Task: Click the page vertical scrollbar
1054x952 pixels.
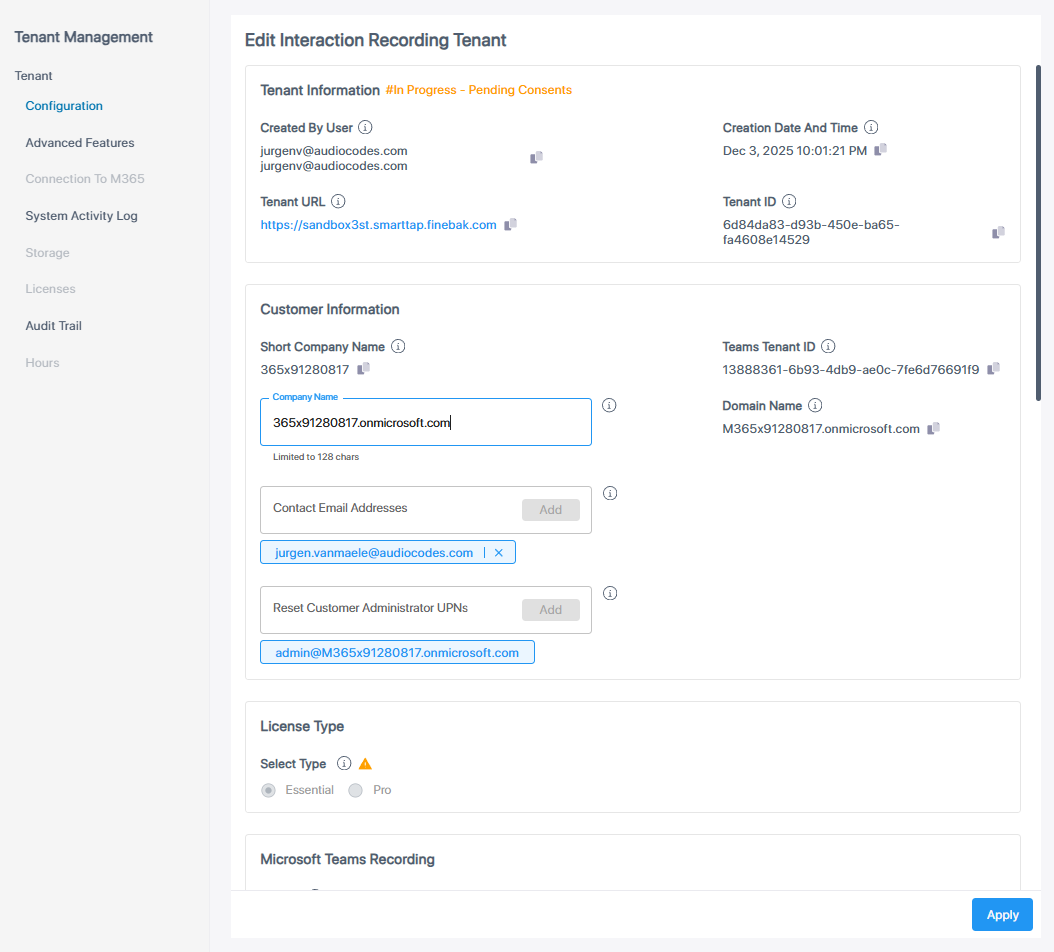Action: tap(1038, 230)
